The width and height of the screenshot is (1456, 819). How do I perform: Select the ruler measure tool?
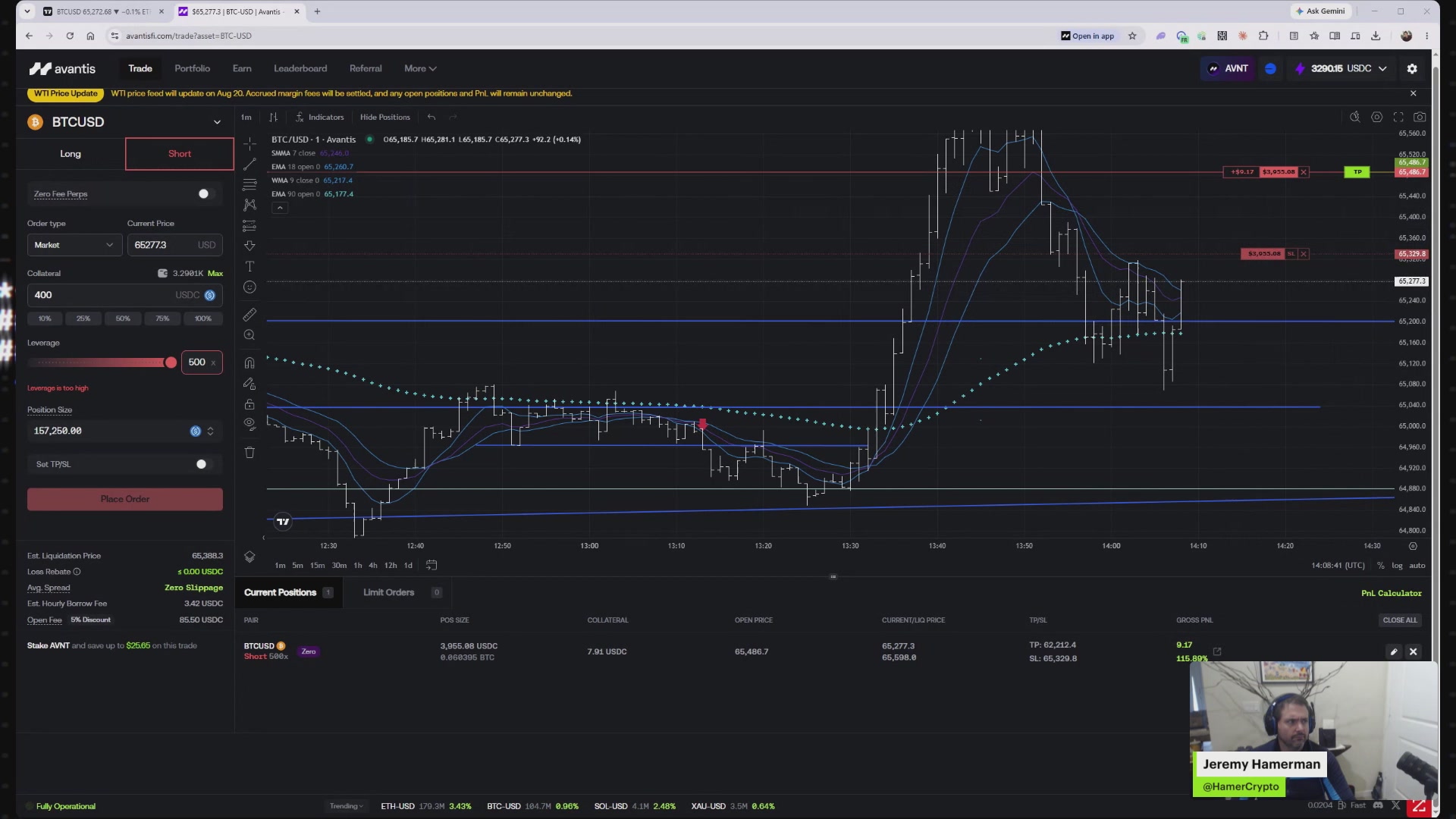click(249, 314)
